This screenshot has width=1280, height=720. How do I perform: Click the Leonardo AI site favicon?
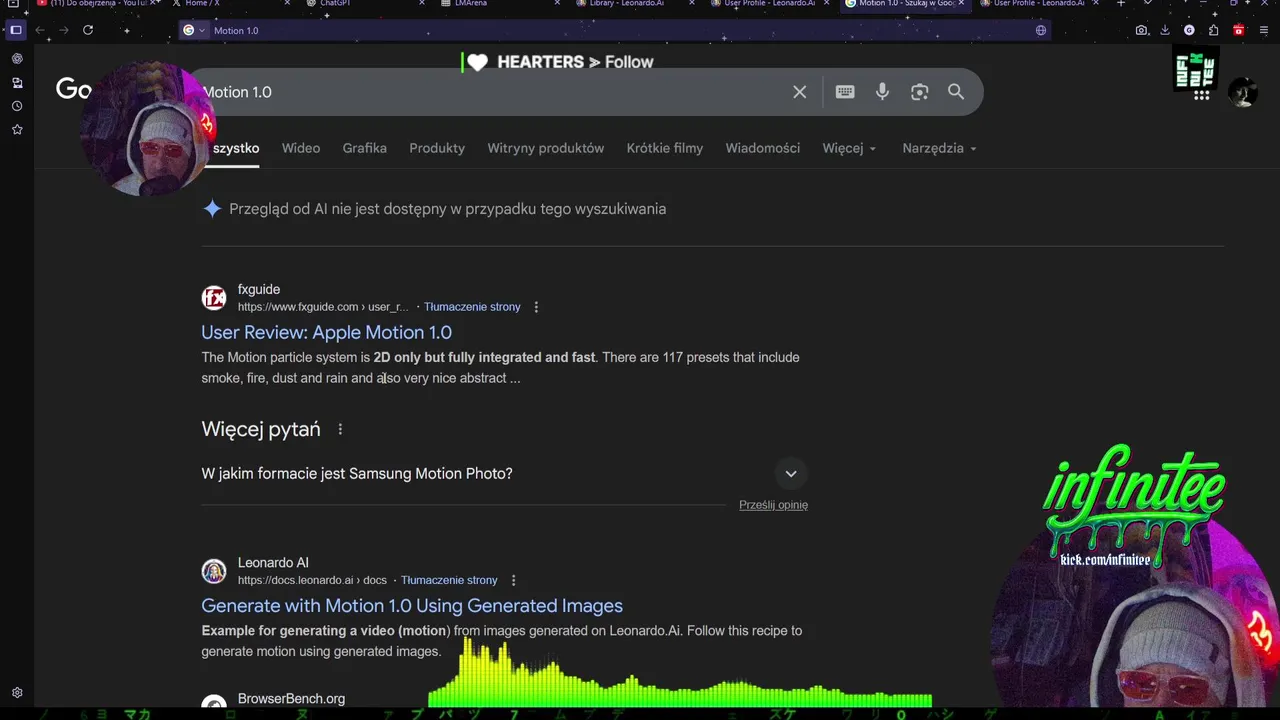tap(214, 571)
